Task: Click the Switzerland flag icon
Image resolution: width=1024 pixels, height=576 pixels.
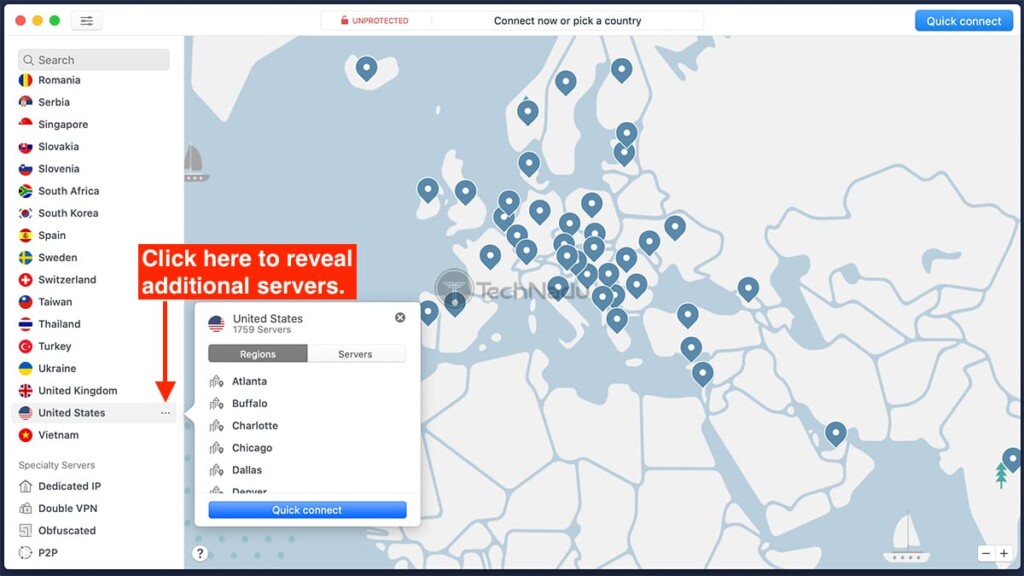Action: (25, 280)
